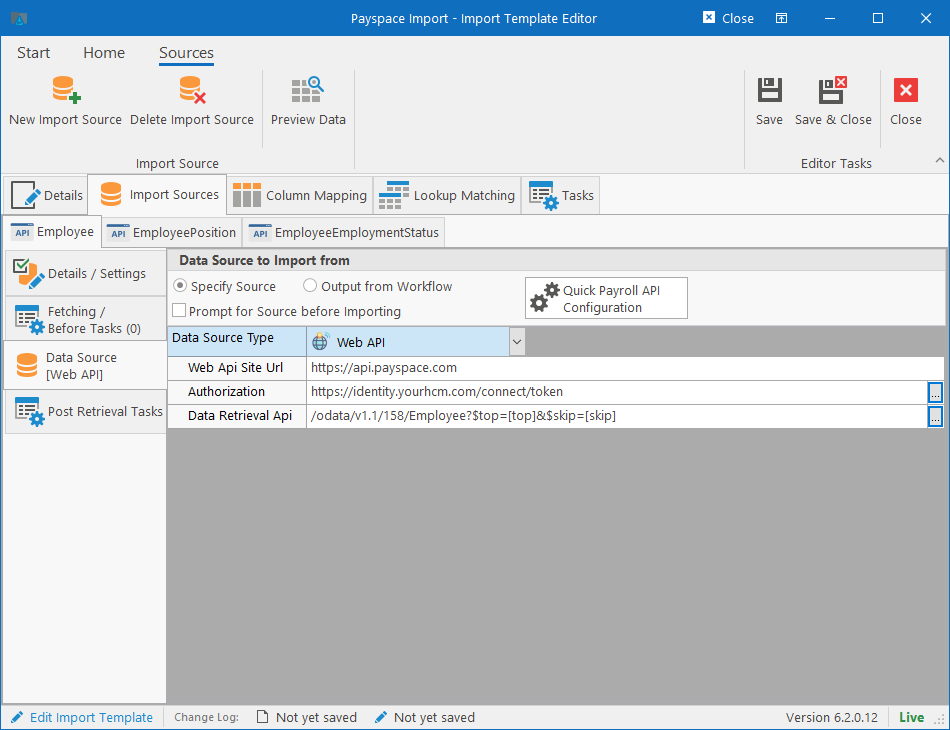Click the Web API globe icon
This screenshot has height=730, width=950.
321,342
